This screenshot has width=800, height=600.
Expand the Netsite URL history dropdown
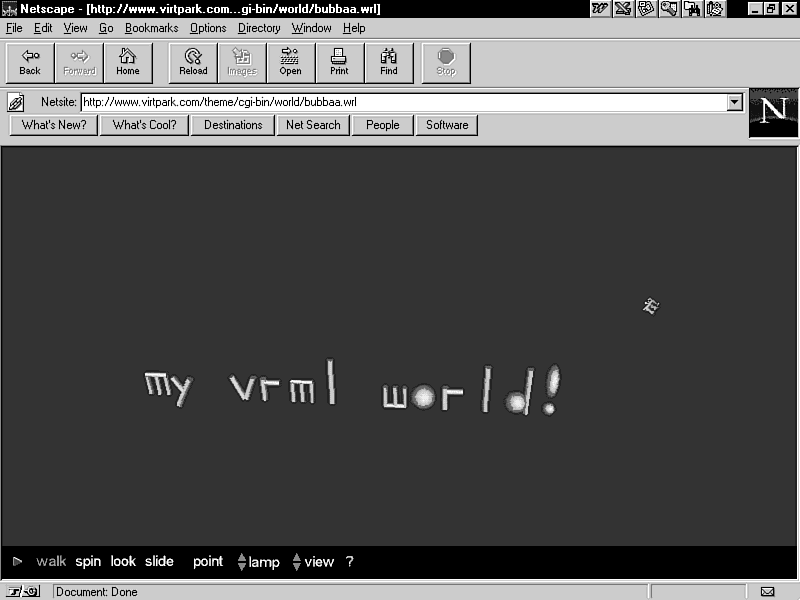[735, 102]
